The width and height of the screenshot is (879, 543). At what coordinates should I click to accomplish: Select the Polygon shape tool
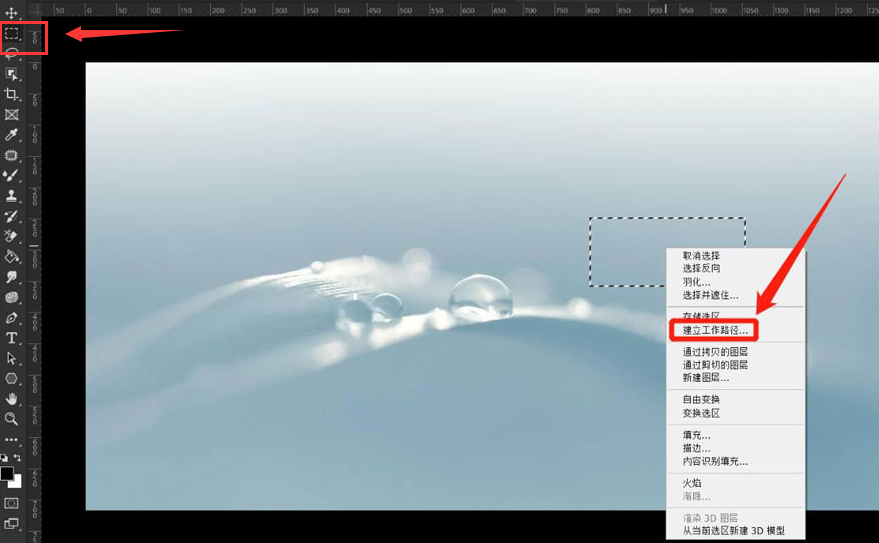tap(11, 378)
